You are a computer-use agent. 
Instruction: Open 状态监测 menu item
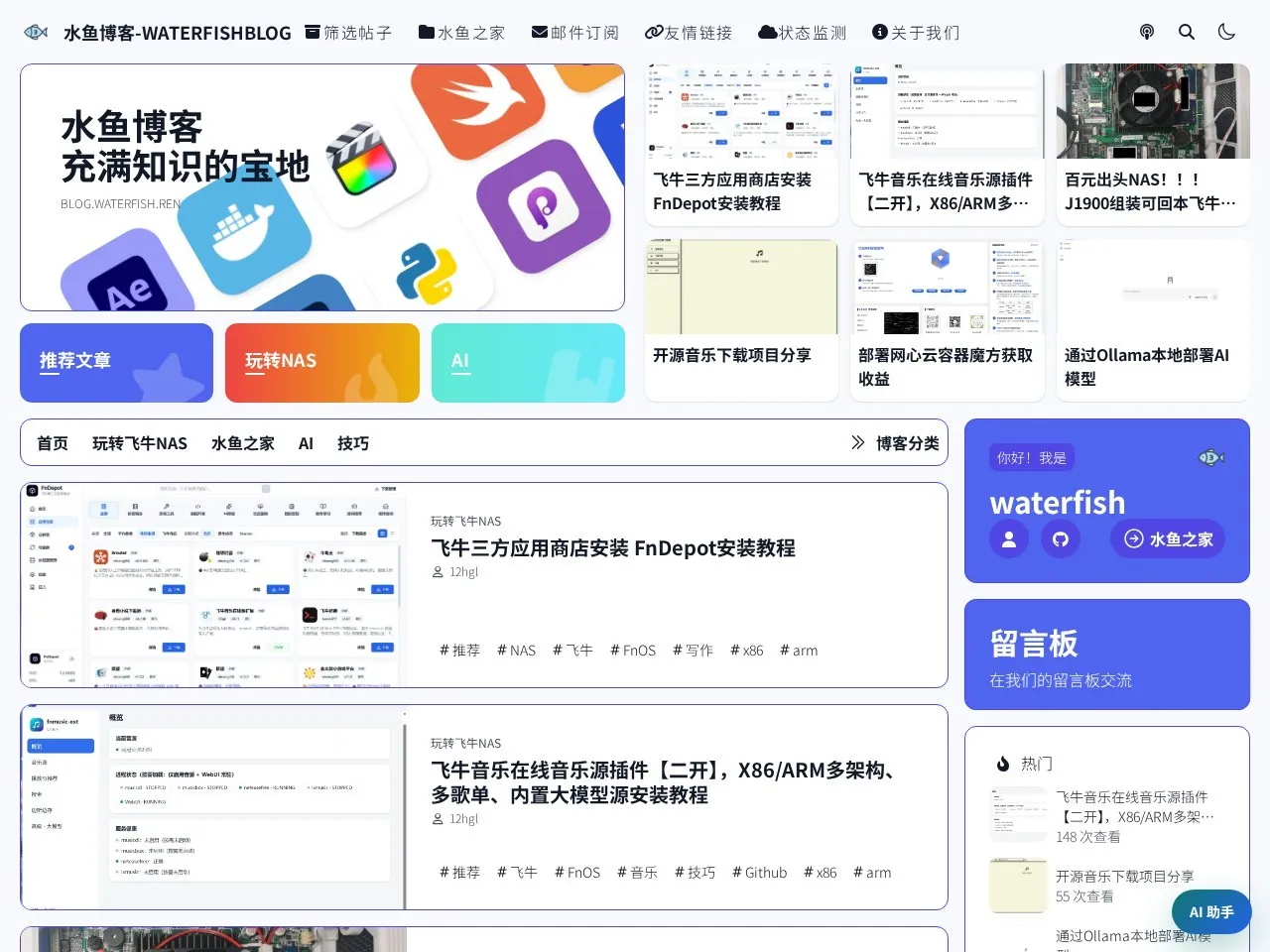[x=803, y=33]
